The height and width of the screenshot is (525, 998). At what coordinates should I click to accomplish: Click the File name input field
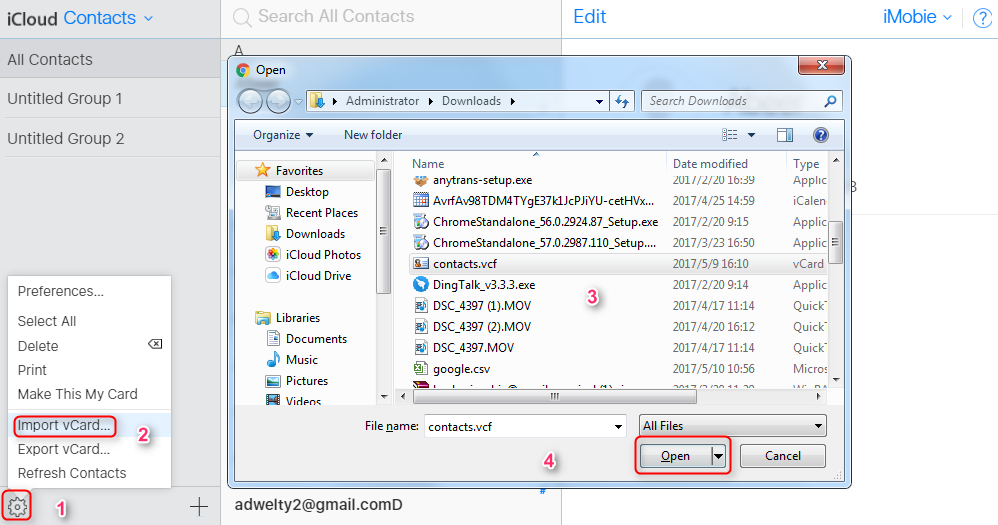point(519,426)
